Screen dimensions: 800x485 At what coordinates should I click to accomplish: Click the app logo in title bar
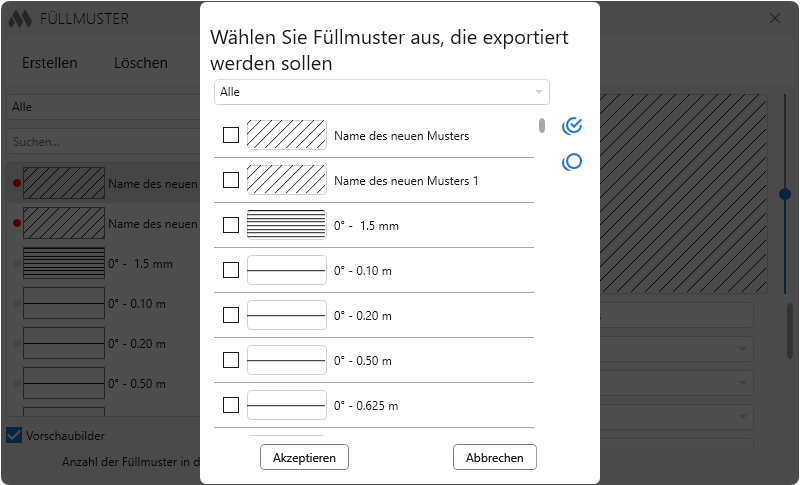pyautogui.click(x=21, y=19)
